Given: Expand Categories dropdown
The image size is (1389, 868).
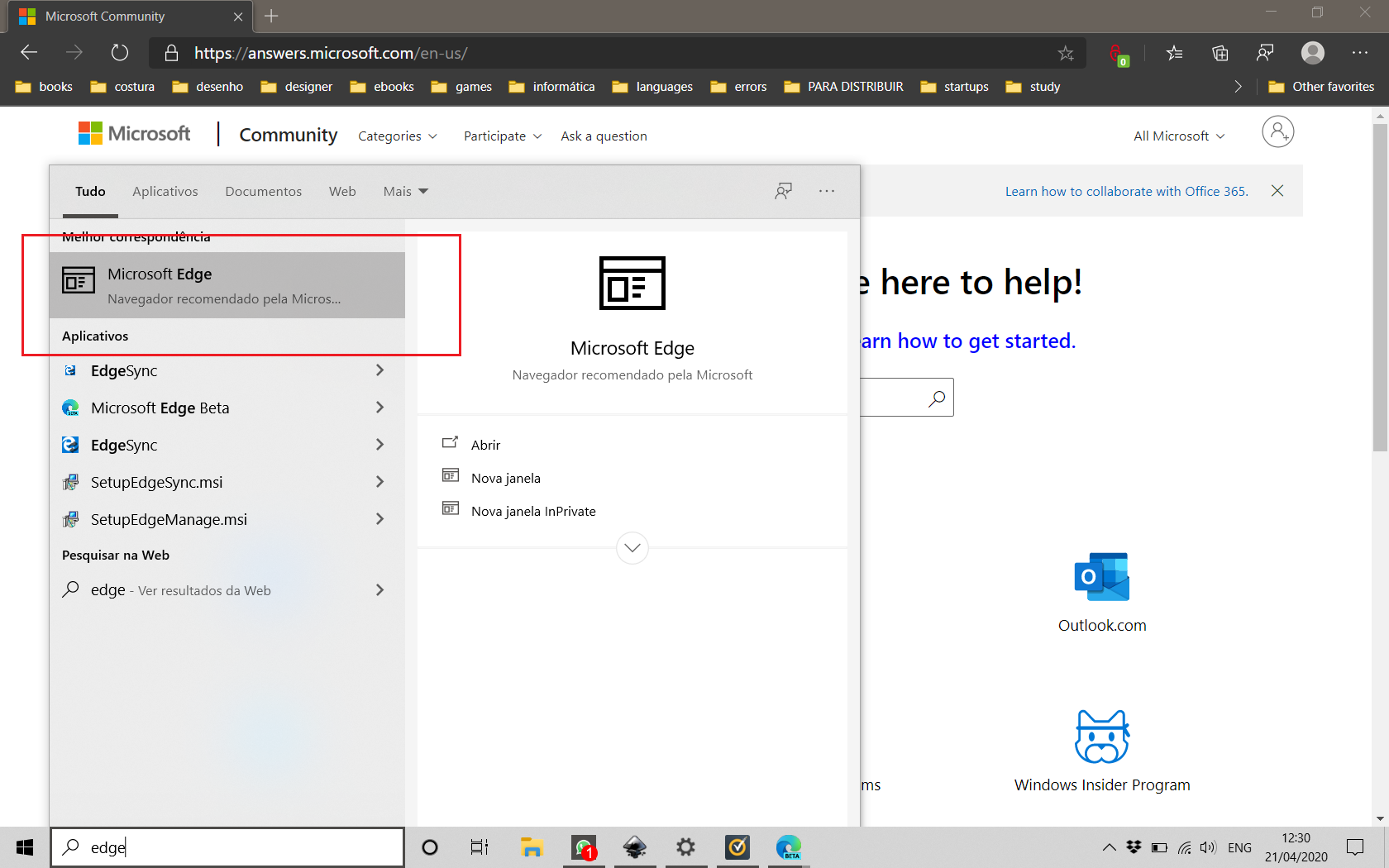Looking at the screenshot, I should pyautogui.click(x=398, y=136).
